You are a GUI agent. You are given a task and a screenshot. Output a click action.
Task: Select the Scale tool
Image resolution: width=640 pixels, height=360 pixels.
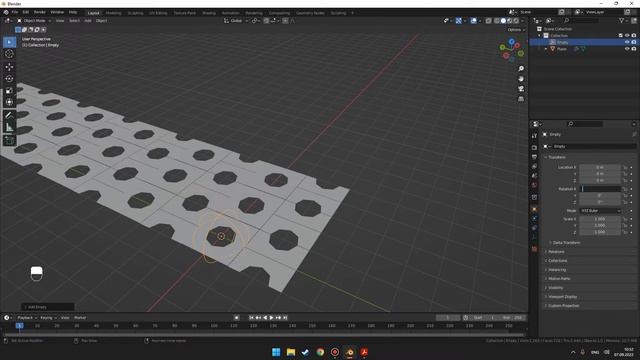coord(9,91)
